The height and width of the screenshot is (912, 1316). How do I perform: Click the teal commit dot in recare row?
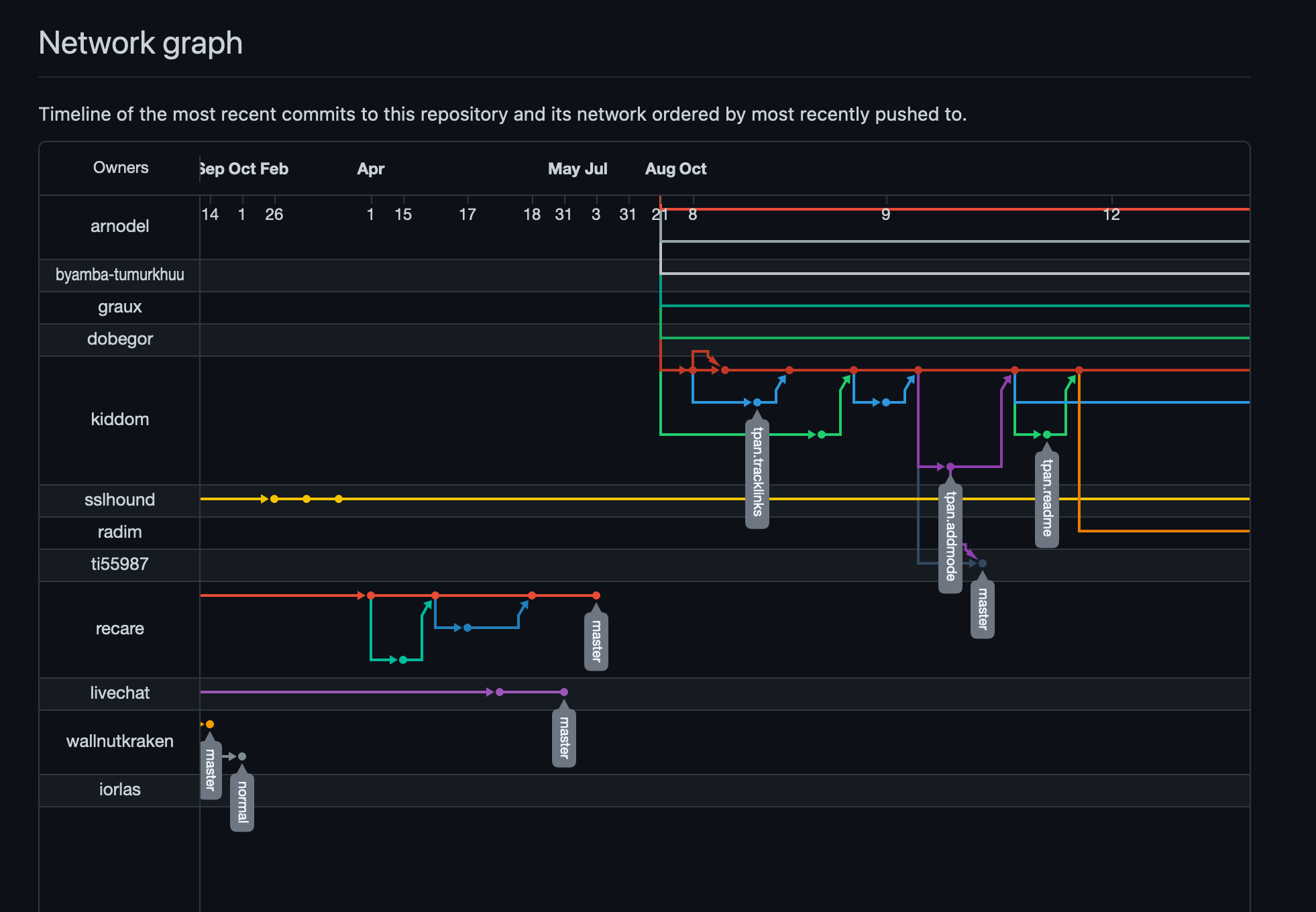[x=403, y=660]
